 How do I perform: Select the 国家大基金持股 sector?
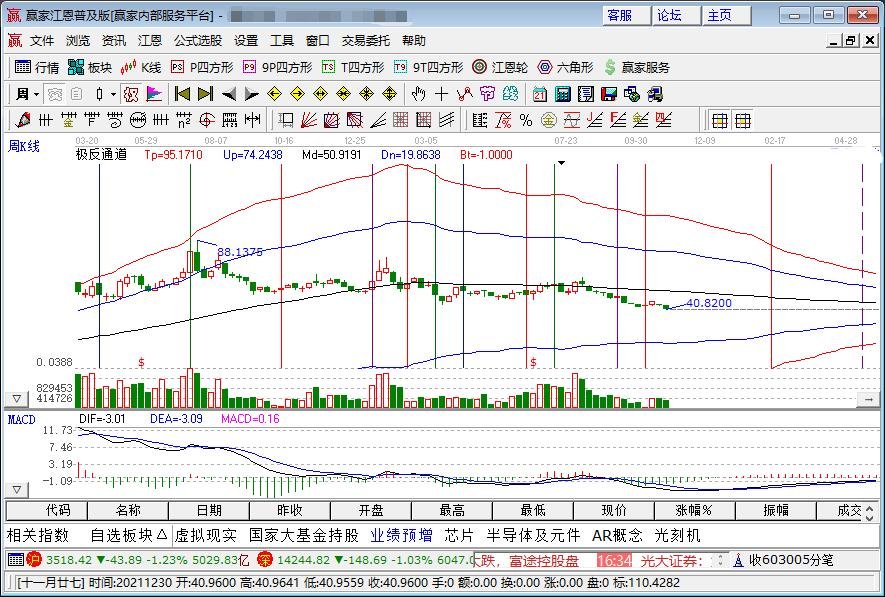click(304, 535)
